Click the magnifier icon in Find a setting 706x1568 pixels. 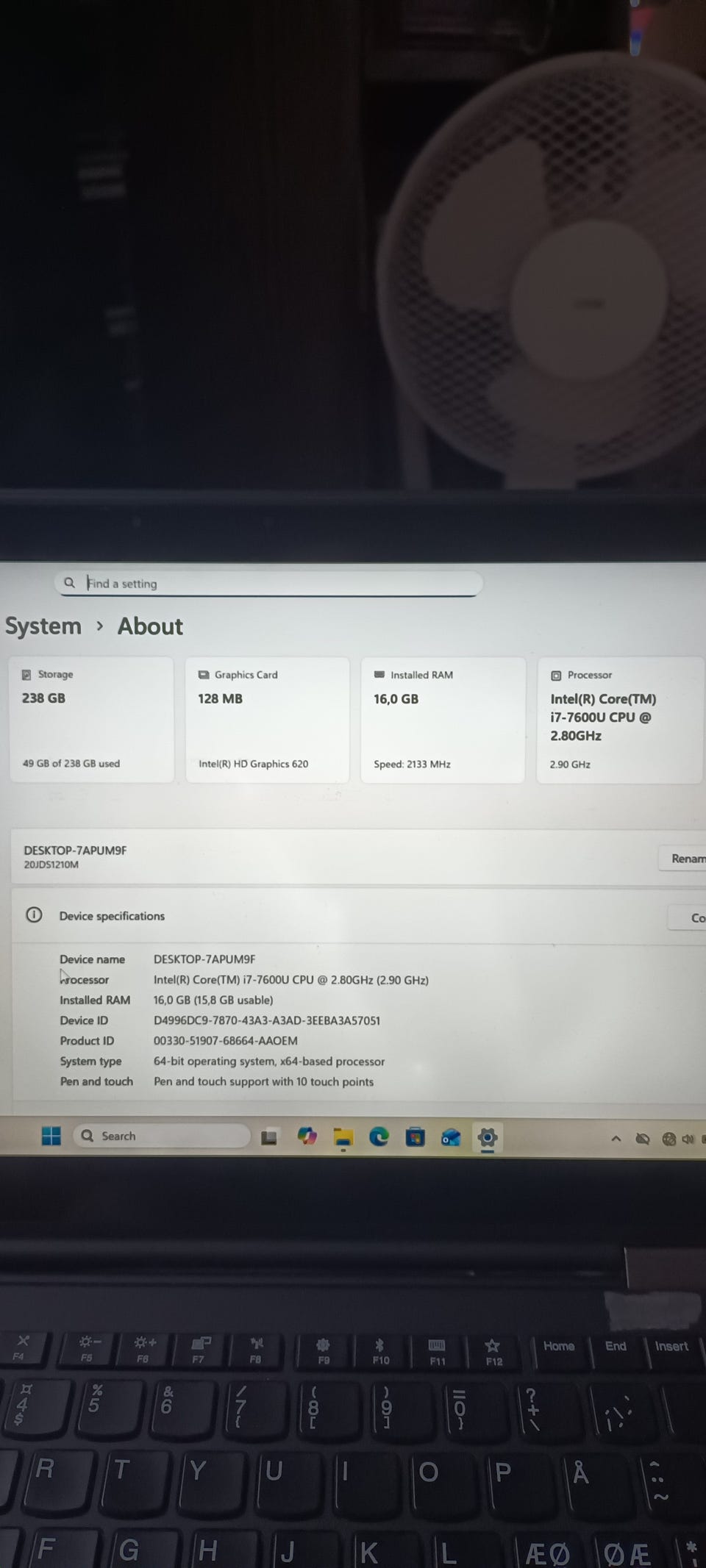tap(69, 583)
